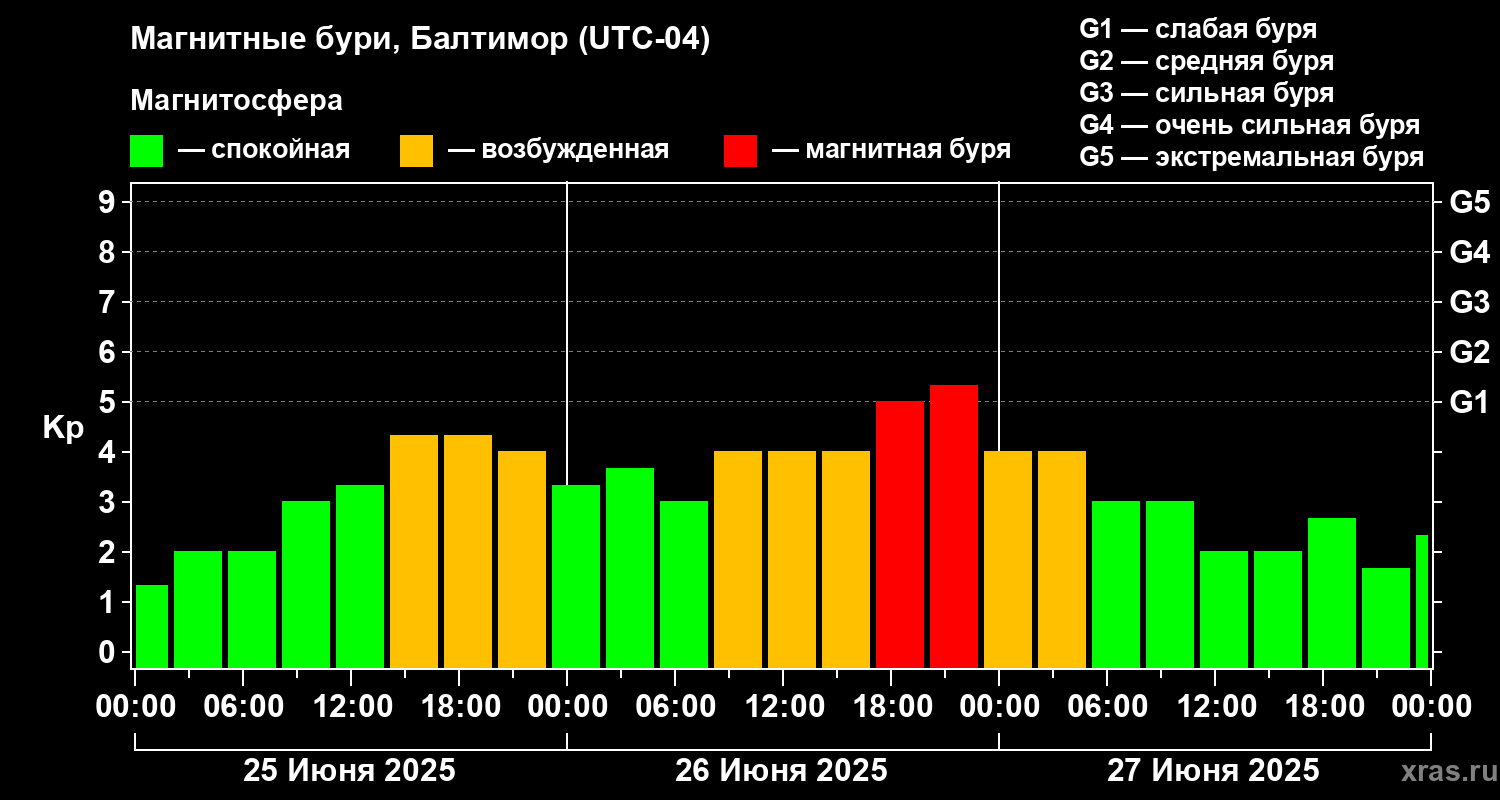
Task: Select the line G3 — сильная буря
Action: click(x=1206, y=93)
